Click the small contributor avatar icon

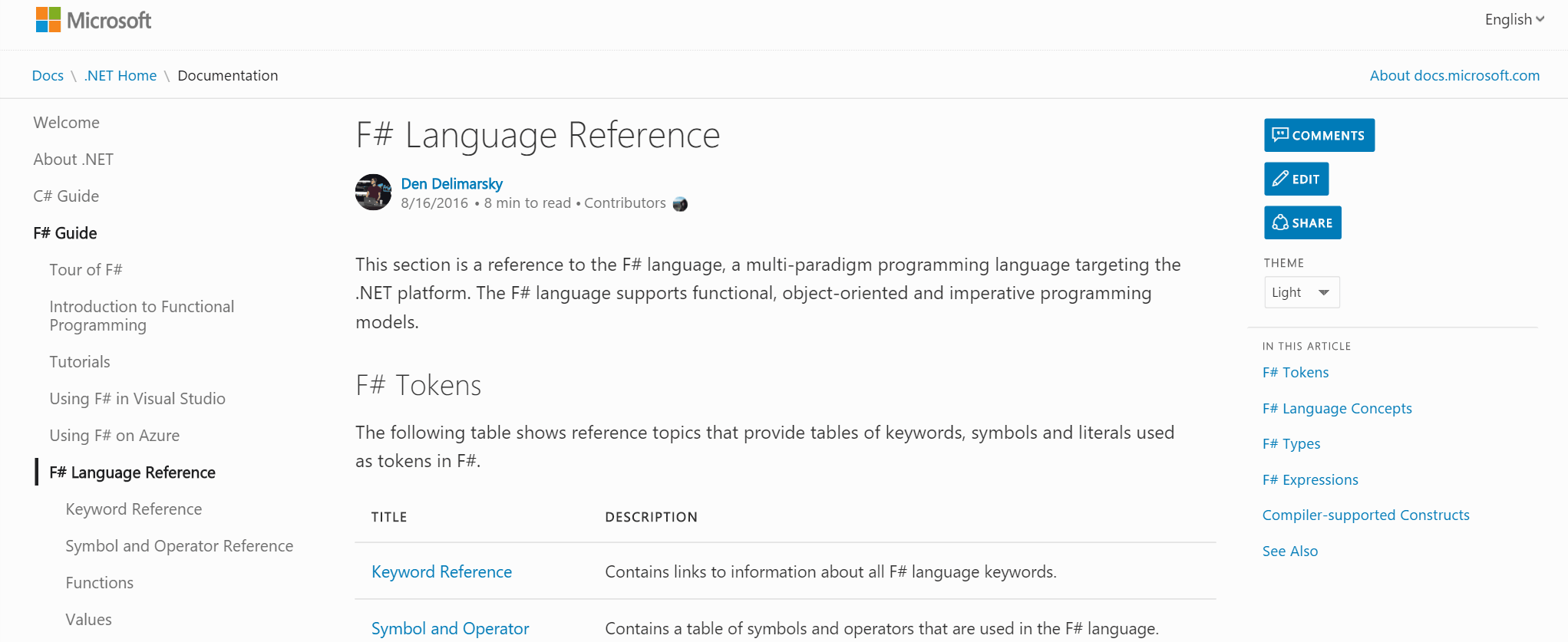680,204
